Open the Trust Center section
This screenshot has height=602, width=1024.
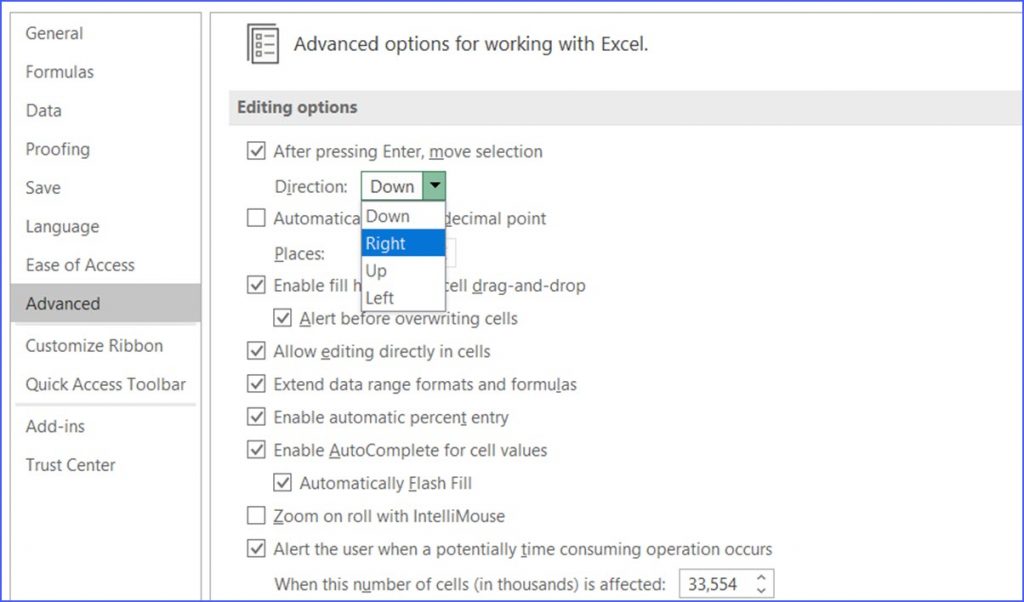pyautogui.click(x=70, y=465)
